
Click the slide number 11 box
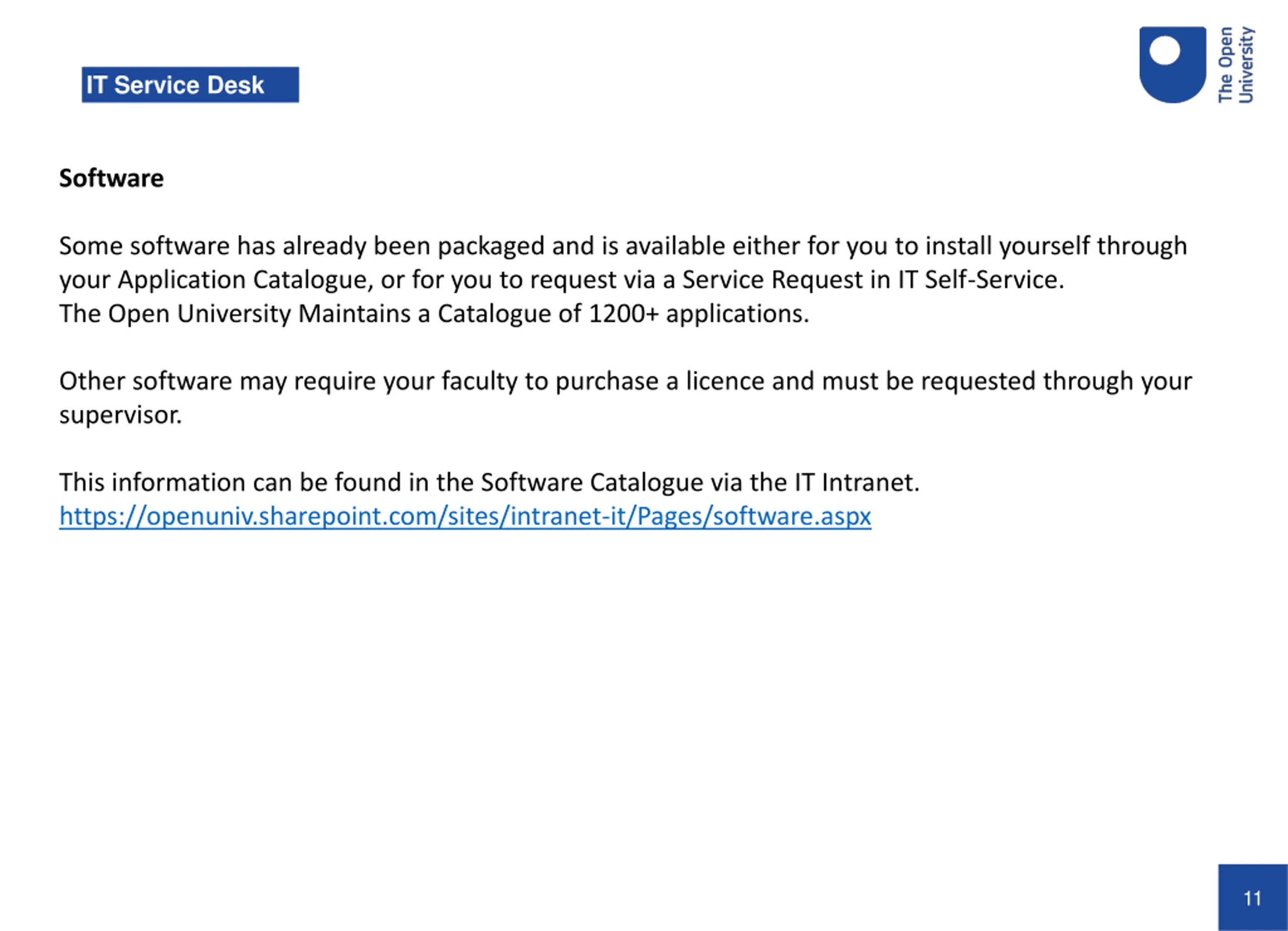pos(1252,897)
